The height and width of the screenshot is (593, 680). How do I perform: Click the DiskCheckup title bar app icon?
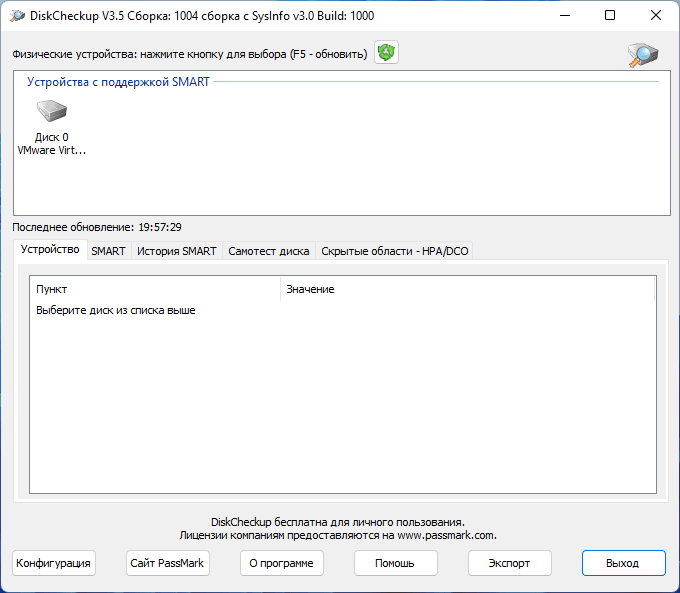pyautogui.click(x=17, y=16)
